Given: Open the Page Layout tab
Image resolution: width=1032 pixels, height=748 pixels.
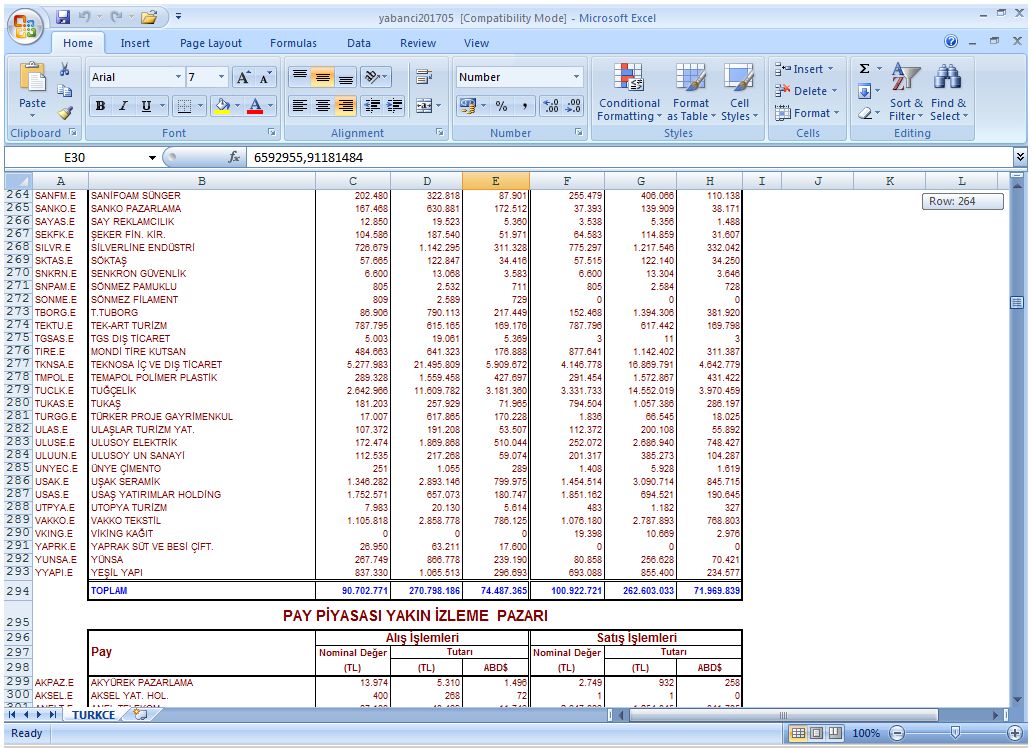Looking at the screenshot, I should click(x=211, y=43).
